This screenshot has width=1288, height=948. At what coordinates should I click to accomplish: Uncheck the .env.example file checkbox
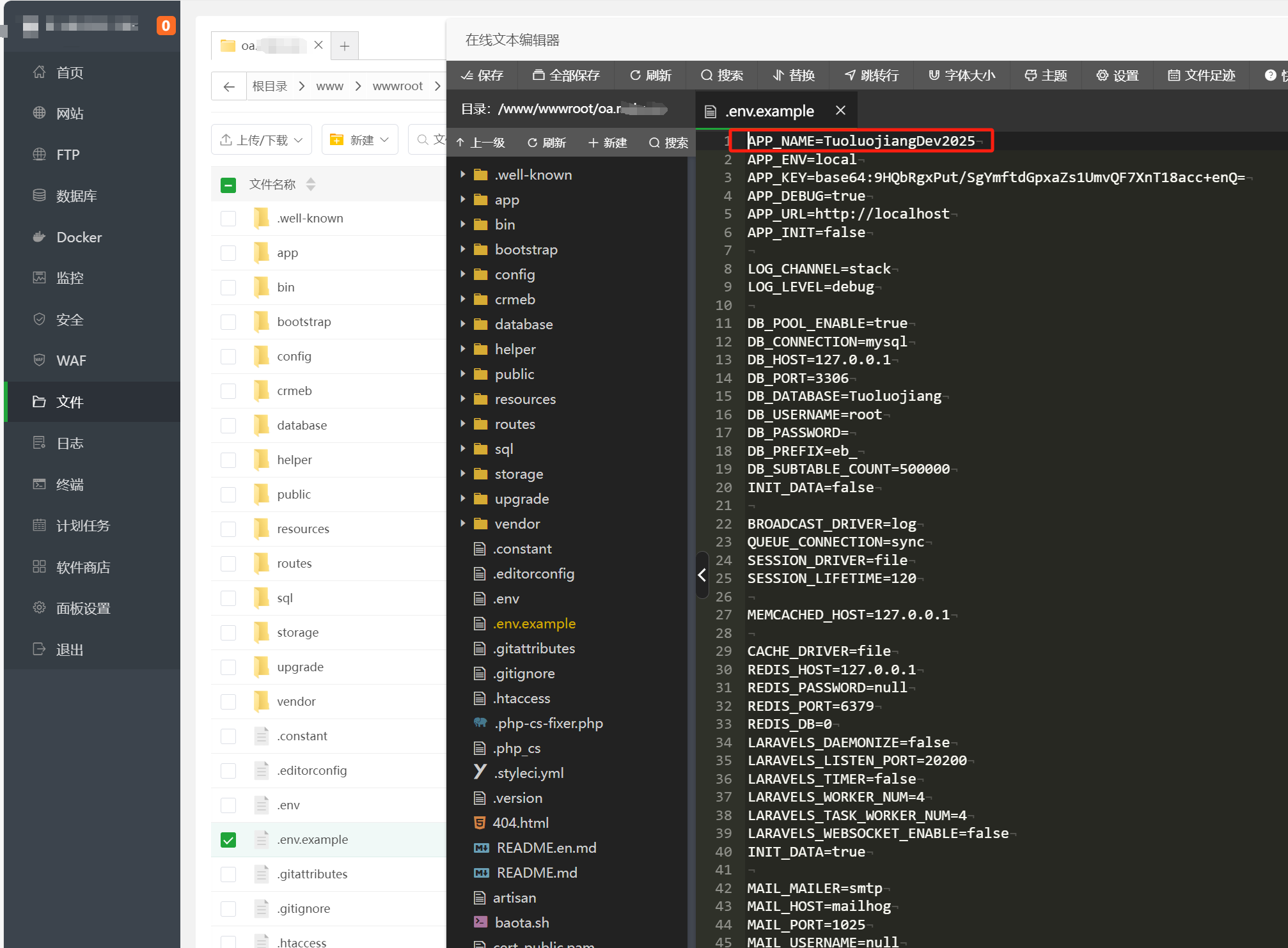point(228,840)
